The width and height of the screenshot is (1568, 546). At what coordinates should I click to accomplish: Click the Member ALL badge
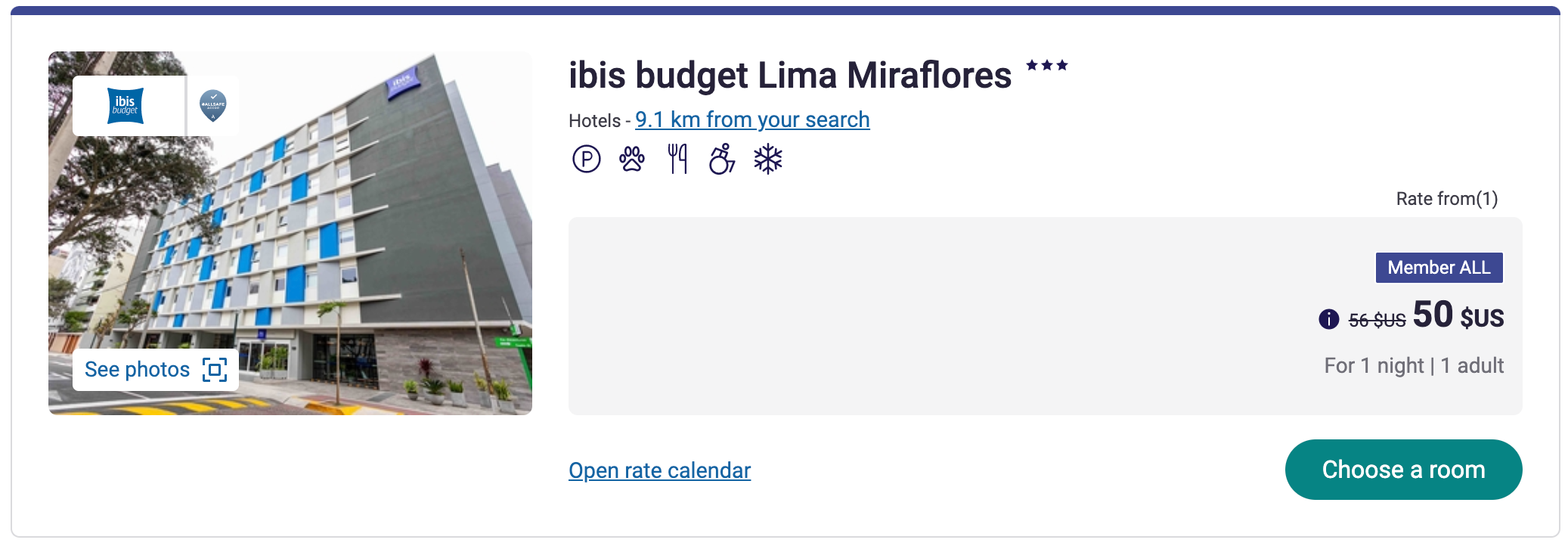(1439, 268)
